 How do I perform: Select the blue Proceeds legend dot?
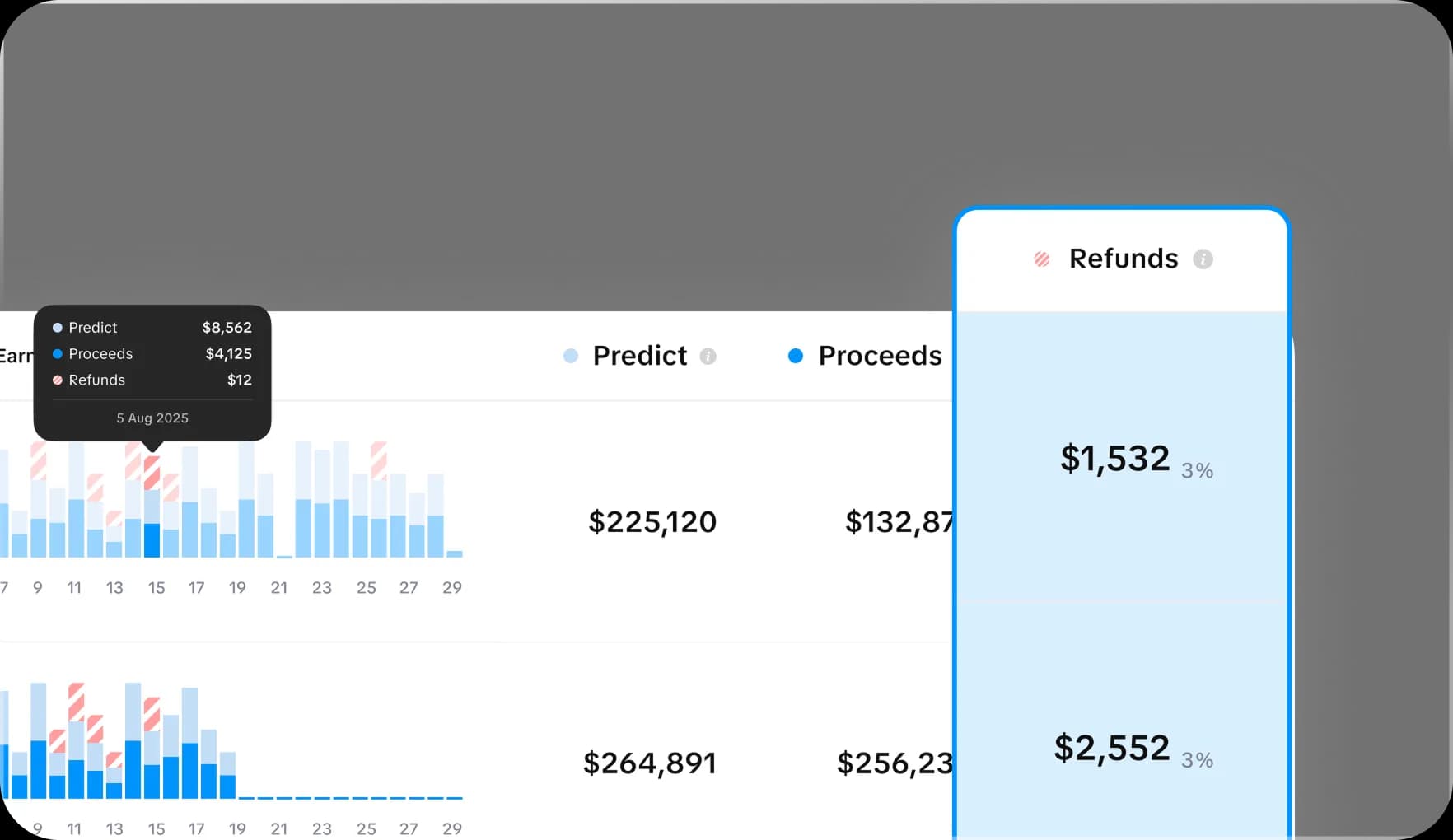click(x=796, y=356)
